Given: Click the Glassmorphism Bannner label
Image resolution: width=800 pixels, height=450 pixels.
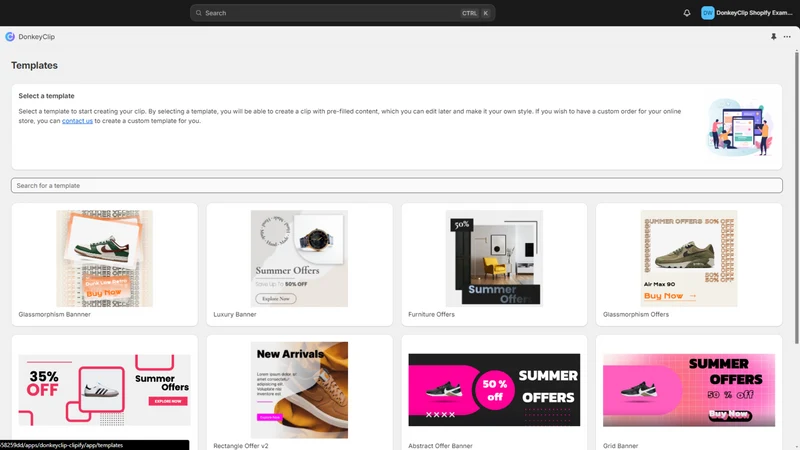Looking at the screenshot, I should click(x=55, y=314).
